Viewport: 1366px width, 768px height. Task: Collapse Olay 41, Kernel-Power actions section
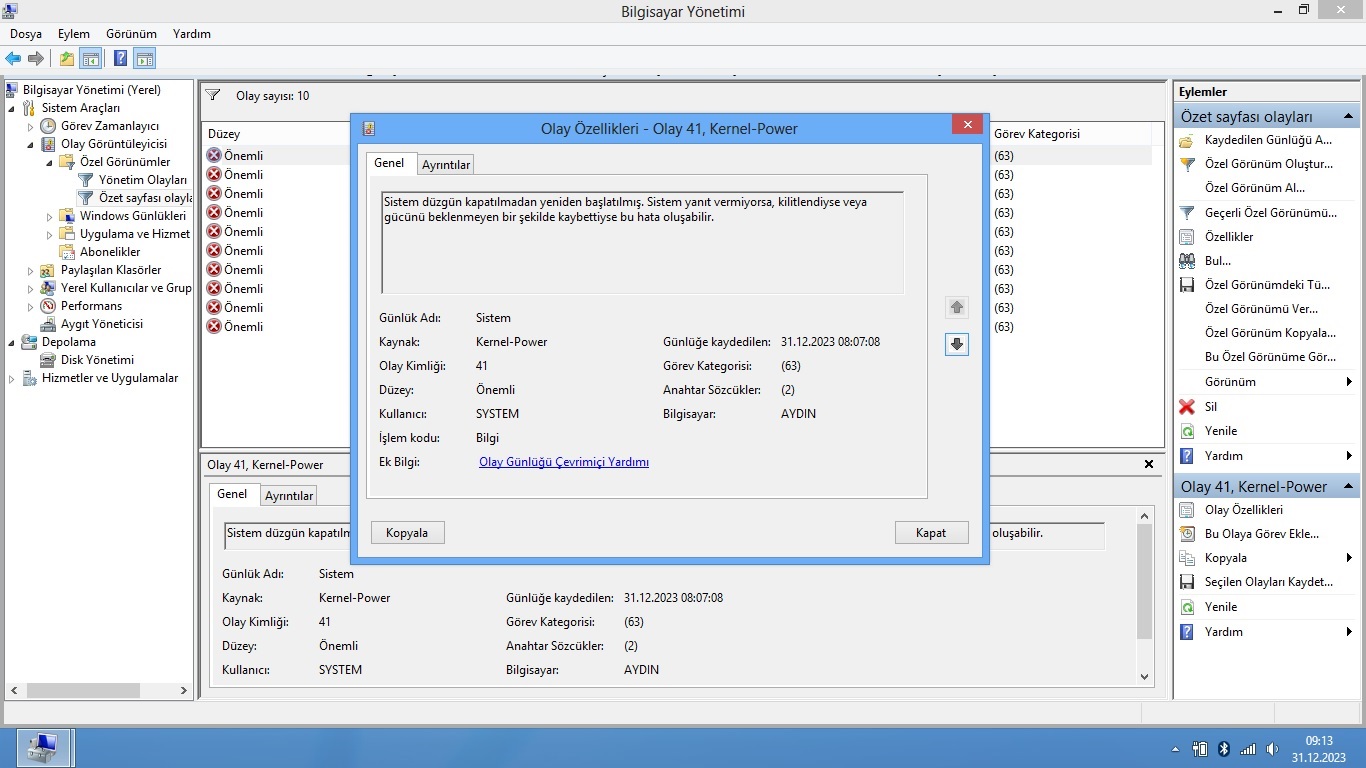pos(1347,487)
